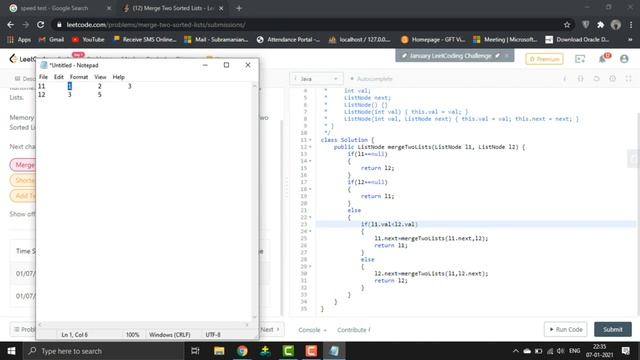Screen dimensions: 640x360
Task: Collapse code fold at line 18
Action: [310, 189]
